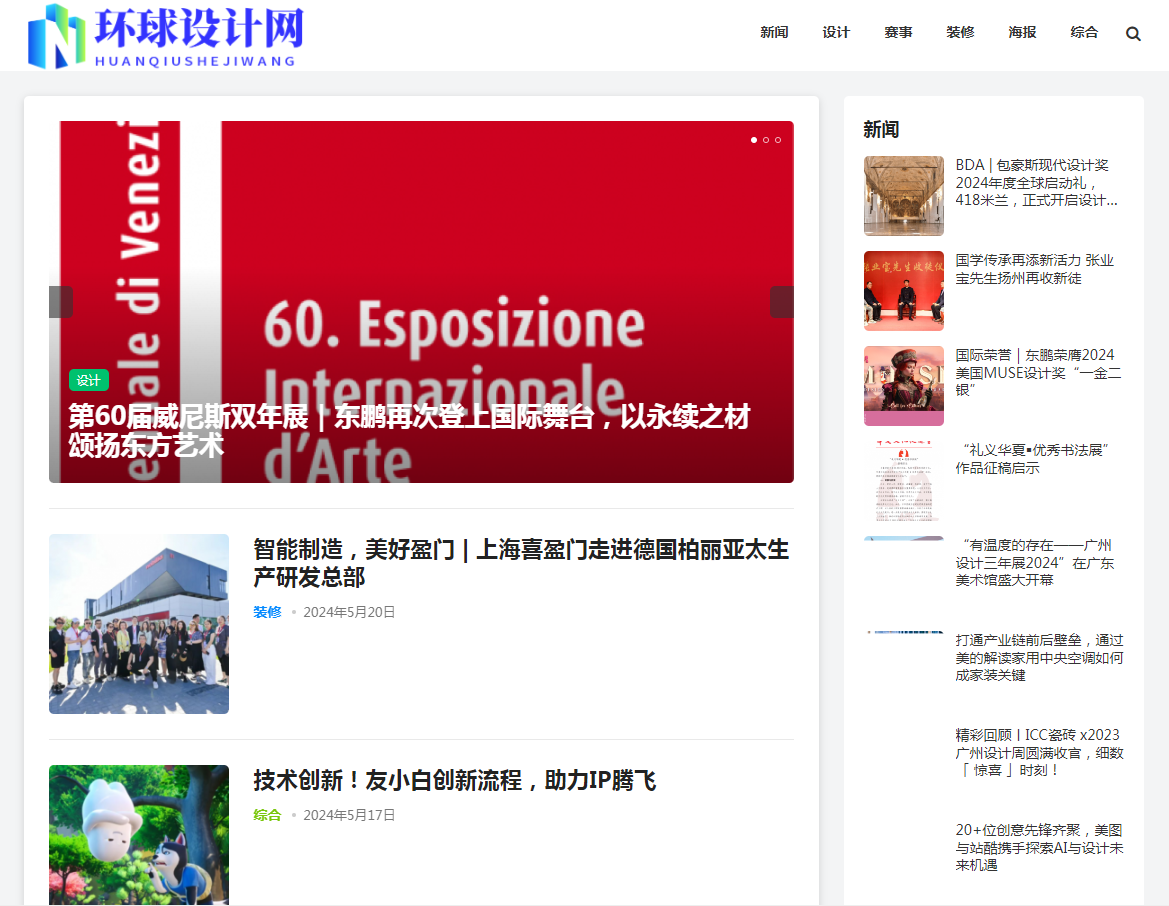Select the first carousel dot indicator
The height and width of the screenshot is (906, 1169).
tap(754, 140)
